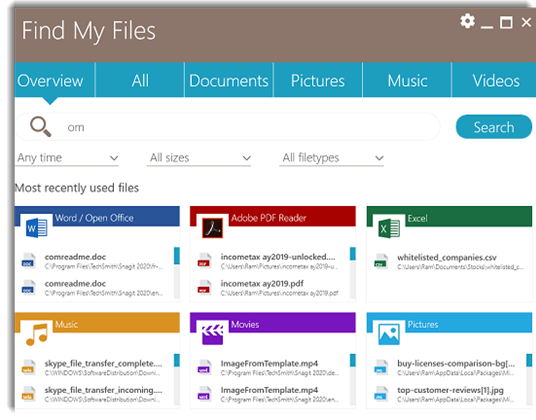
Task: Click video icon beside first ImageFromTemplate.mp4
Action: [x=204, y=367]
